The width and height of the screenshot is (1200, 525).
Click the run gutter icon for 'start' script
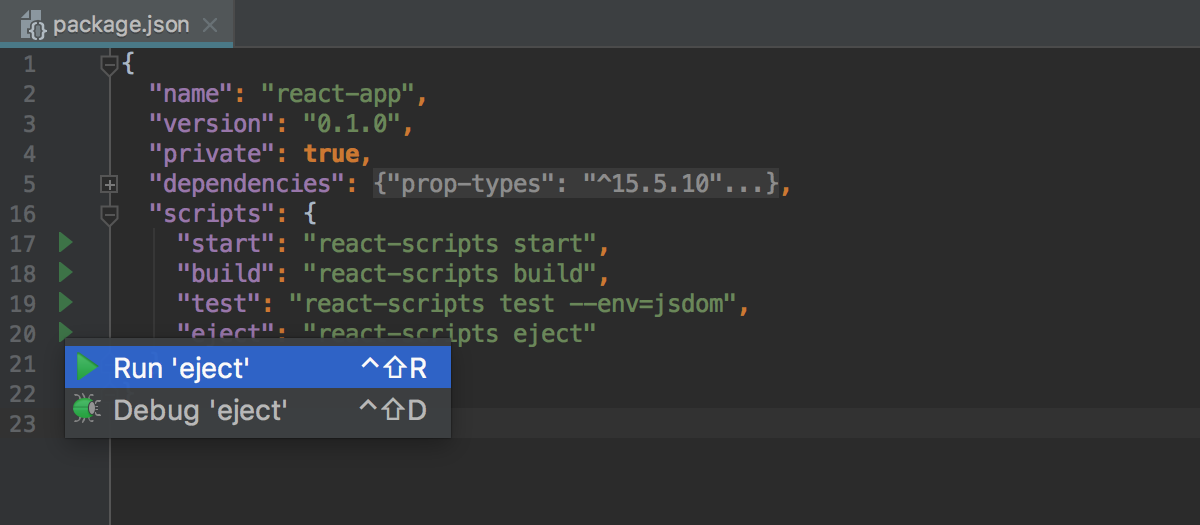[65, 242]
